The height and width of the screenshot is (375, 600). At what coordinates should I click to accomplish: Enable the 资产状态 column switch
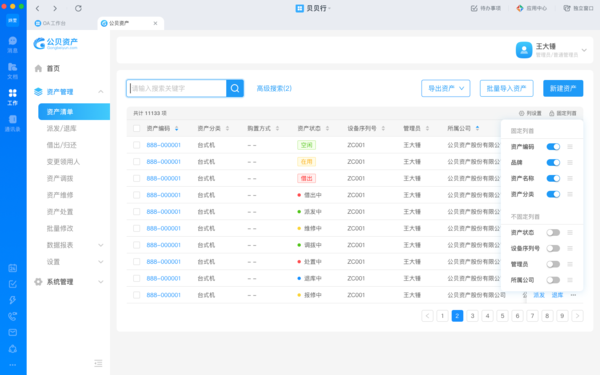(553, 233)
